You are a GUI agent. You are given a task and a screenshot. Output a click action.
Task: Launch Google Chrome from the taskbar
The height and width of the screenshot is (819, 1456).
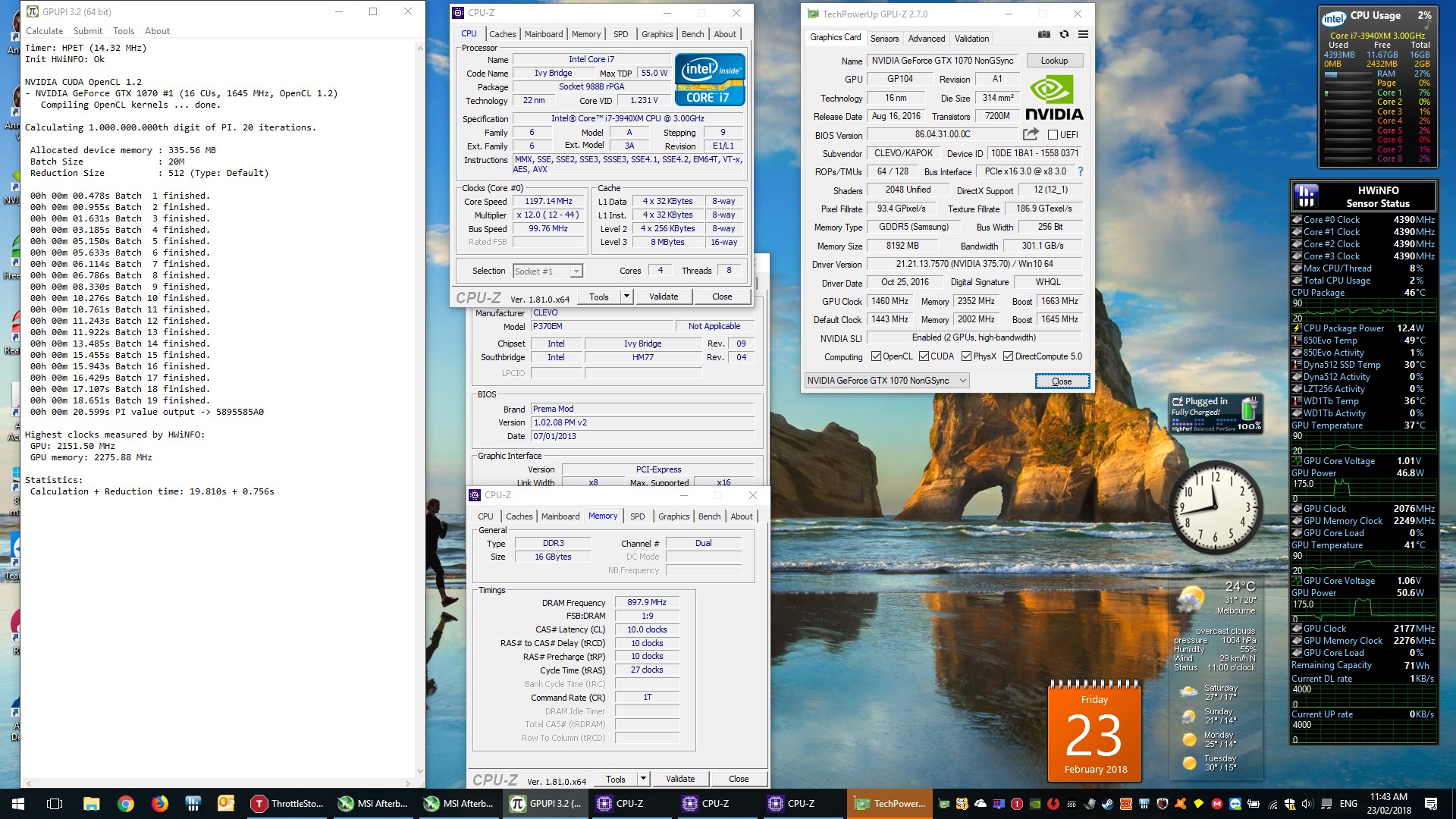(126, 804)
